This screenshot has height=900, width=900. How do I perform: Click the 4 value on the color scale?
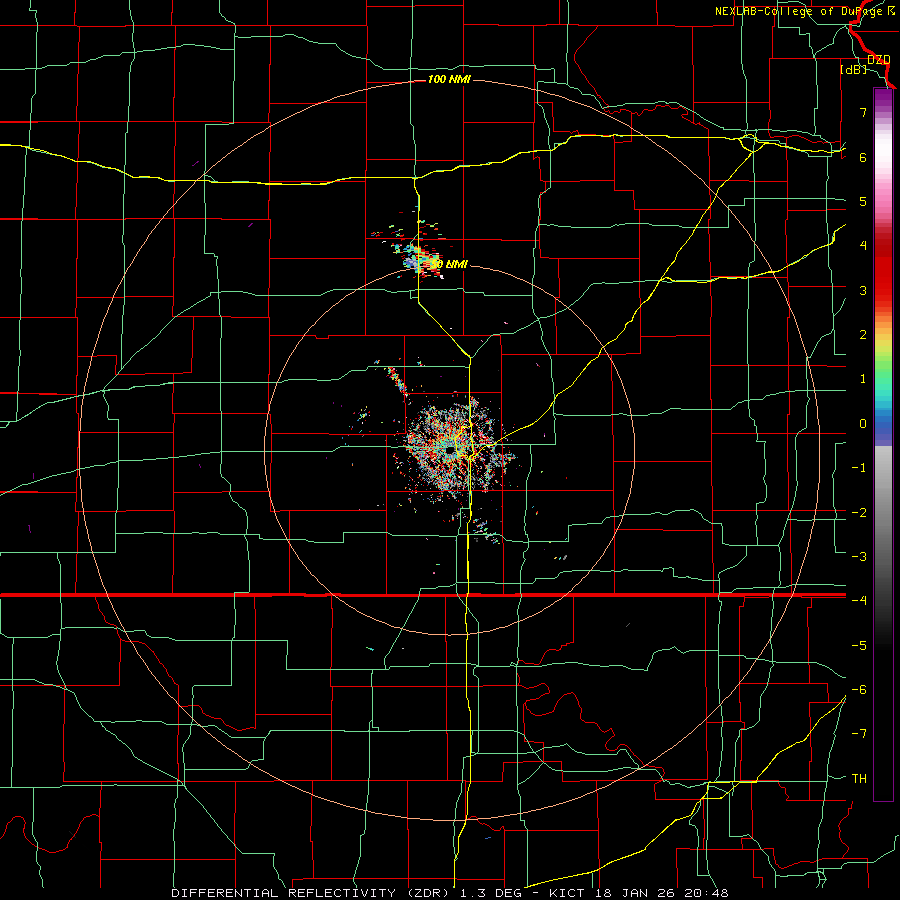(863, 246)
